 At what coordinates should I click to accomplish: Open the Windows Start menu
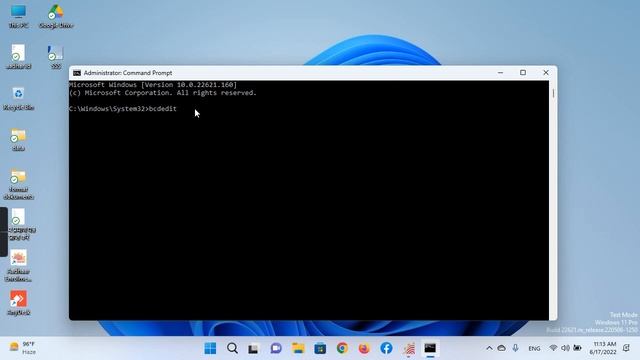pos(210,348)
